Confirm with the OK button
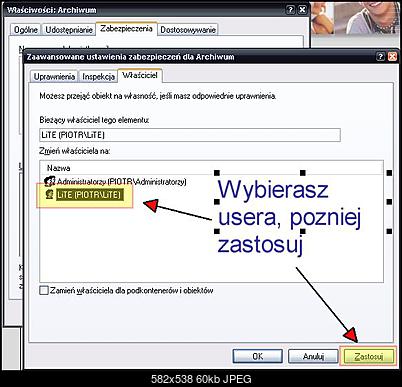 click(257, 356)
